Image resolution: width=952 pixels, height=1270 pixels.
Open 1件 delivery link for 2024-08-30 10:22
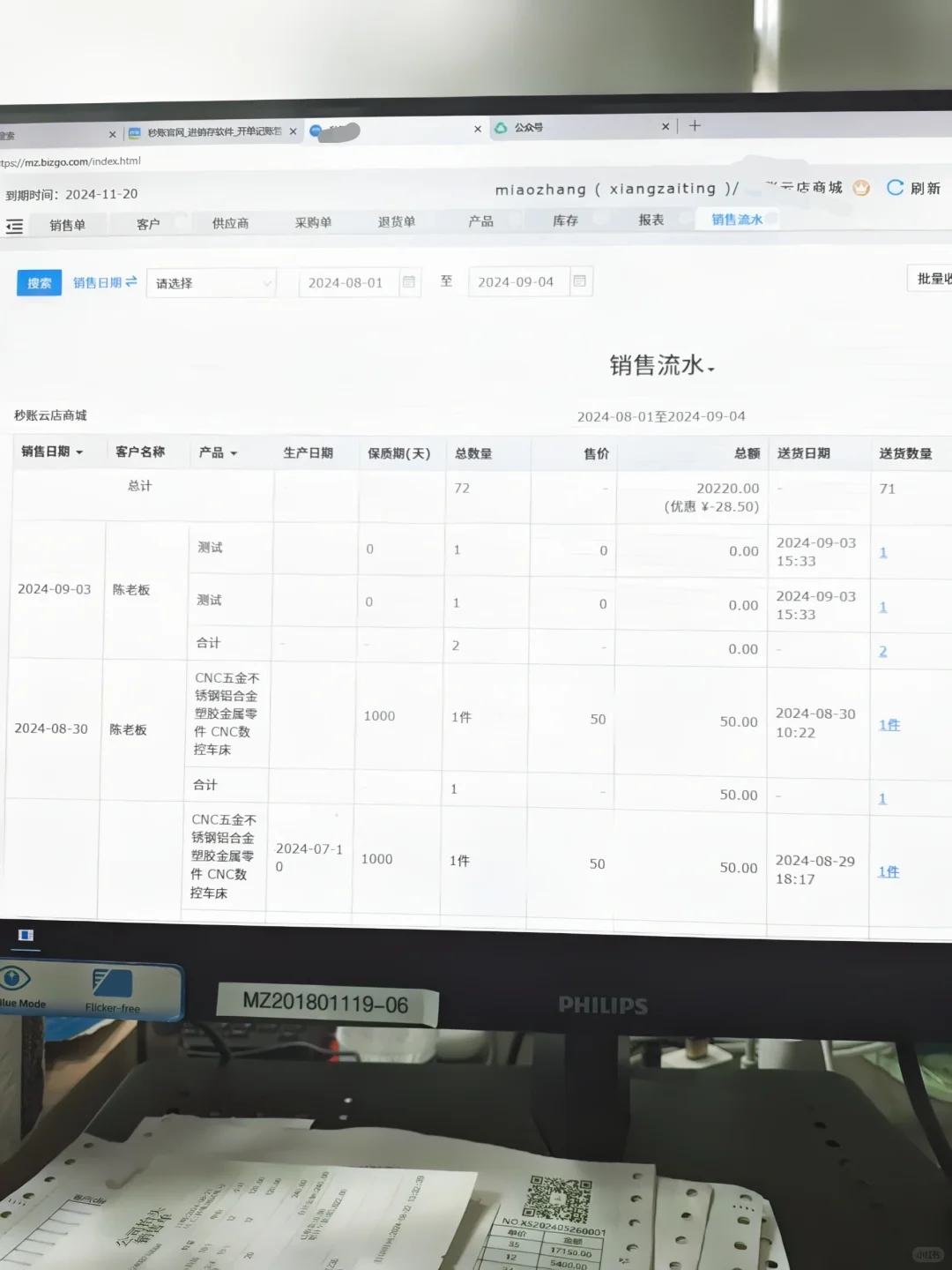(x=889, y=725)
